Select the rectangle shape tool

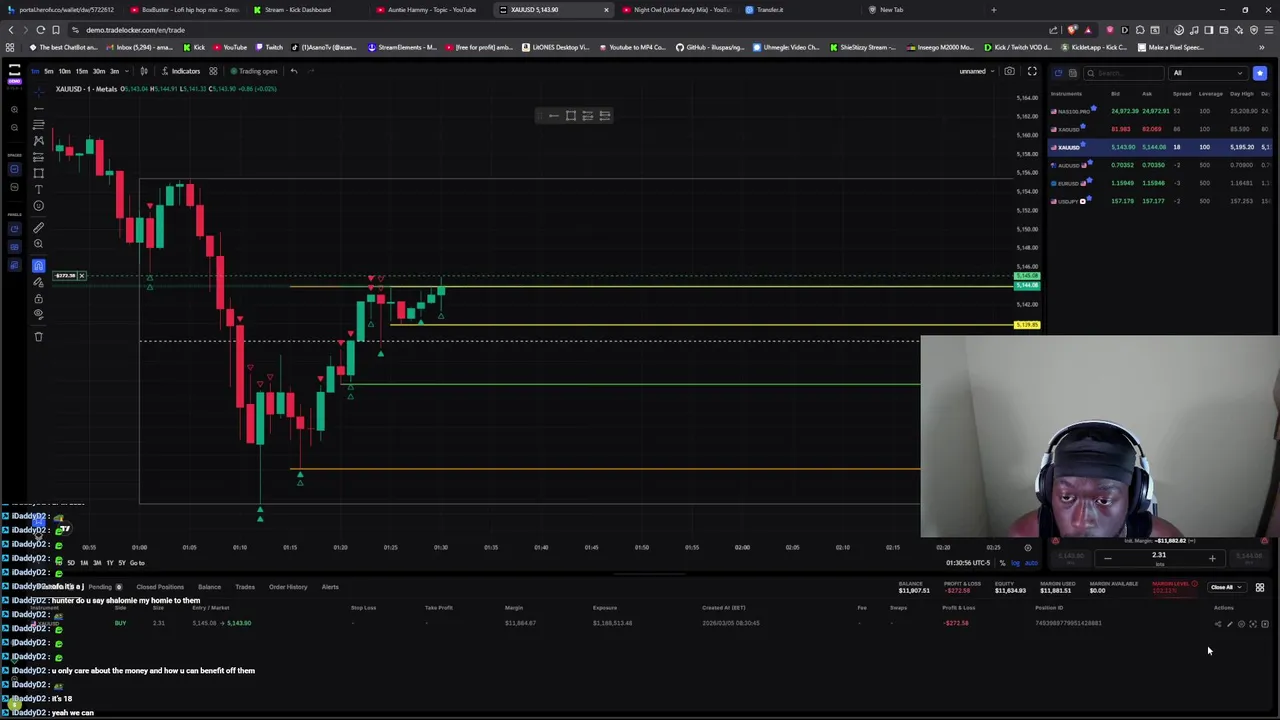pos(38,173)
